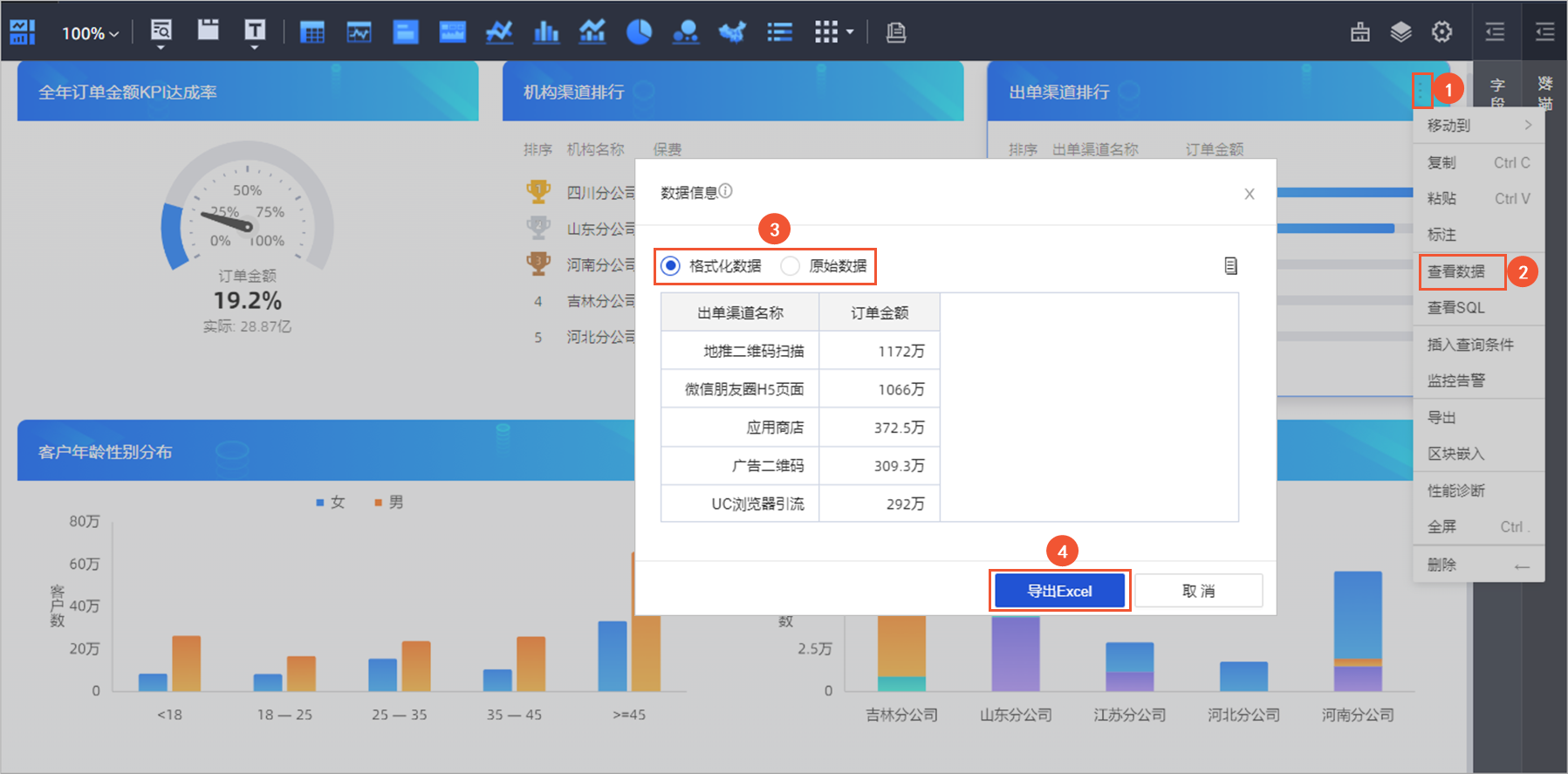
Task: Add a combination bar-line chart
Action: 592,32
